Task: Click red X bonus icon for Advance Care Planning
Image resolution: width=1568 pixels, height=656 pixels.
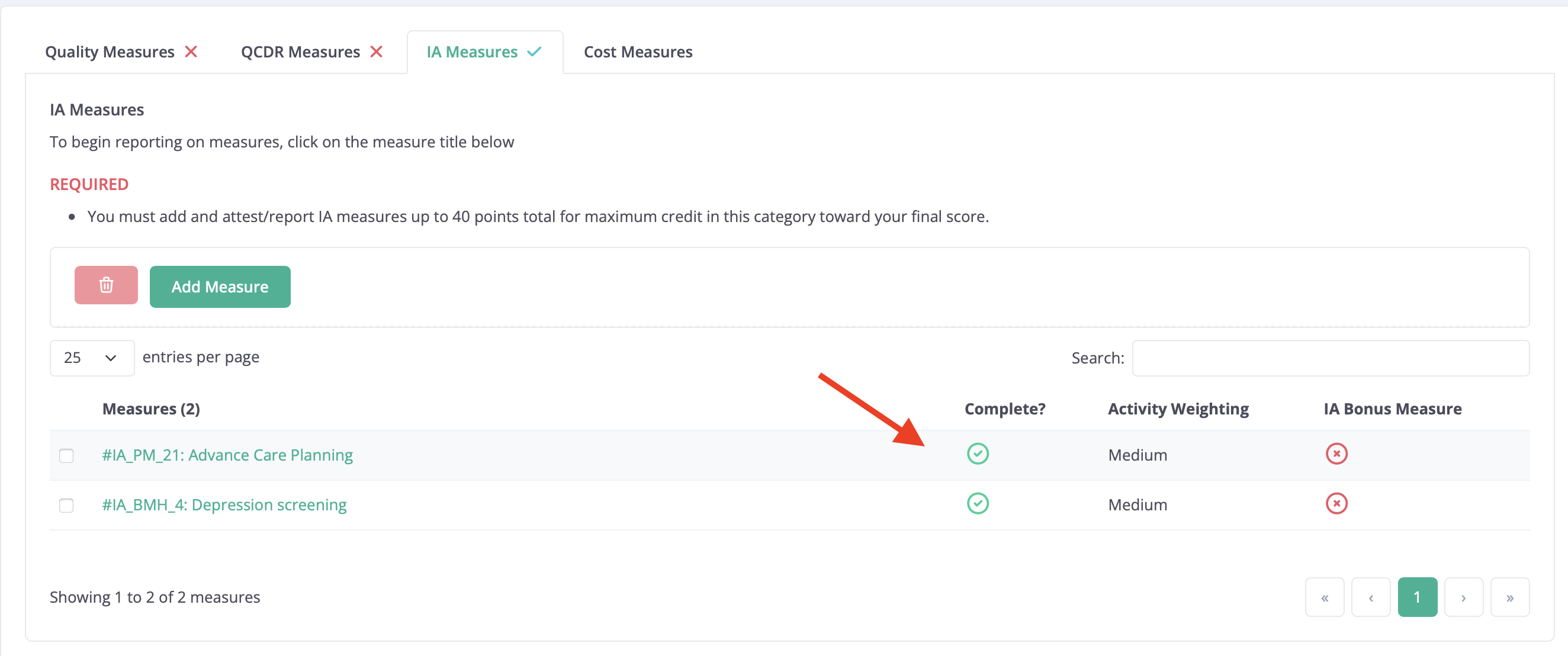Action: (x=1336, y=454)
